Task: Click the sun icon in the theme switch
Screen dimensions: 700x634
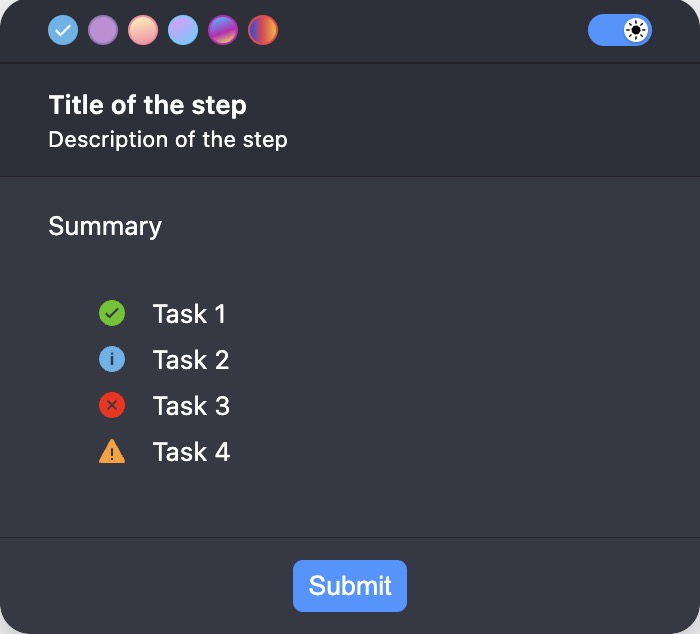Action: click(636, 30)
